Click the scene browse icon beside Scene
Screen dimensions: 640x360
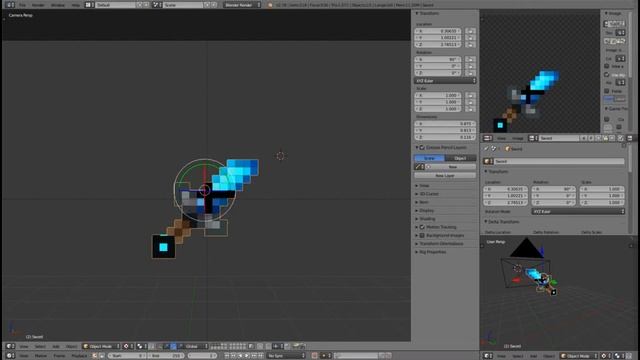[157, 5]
